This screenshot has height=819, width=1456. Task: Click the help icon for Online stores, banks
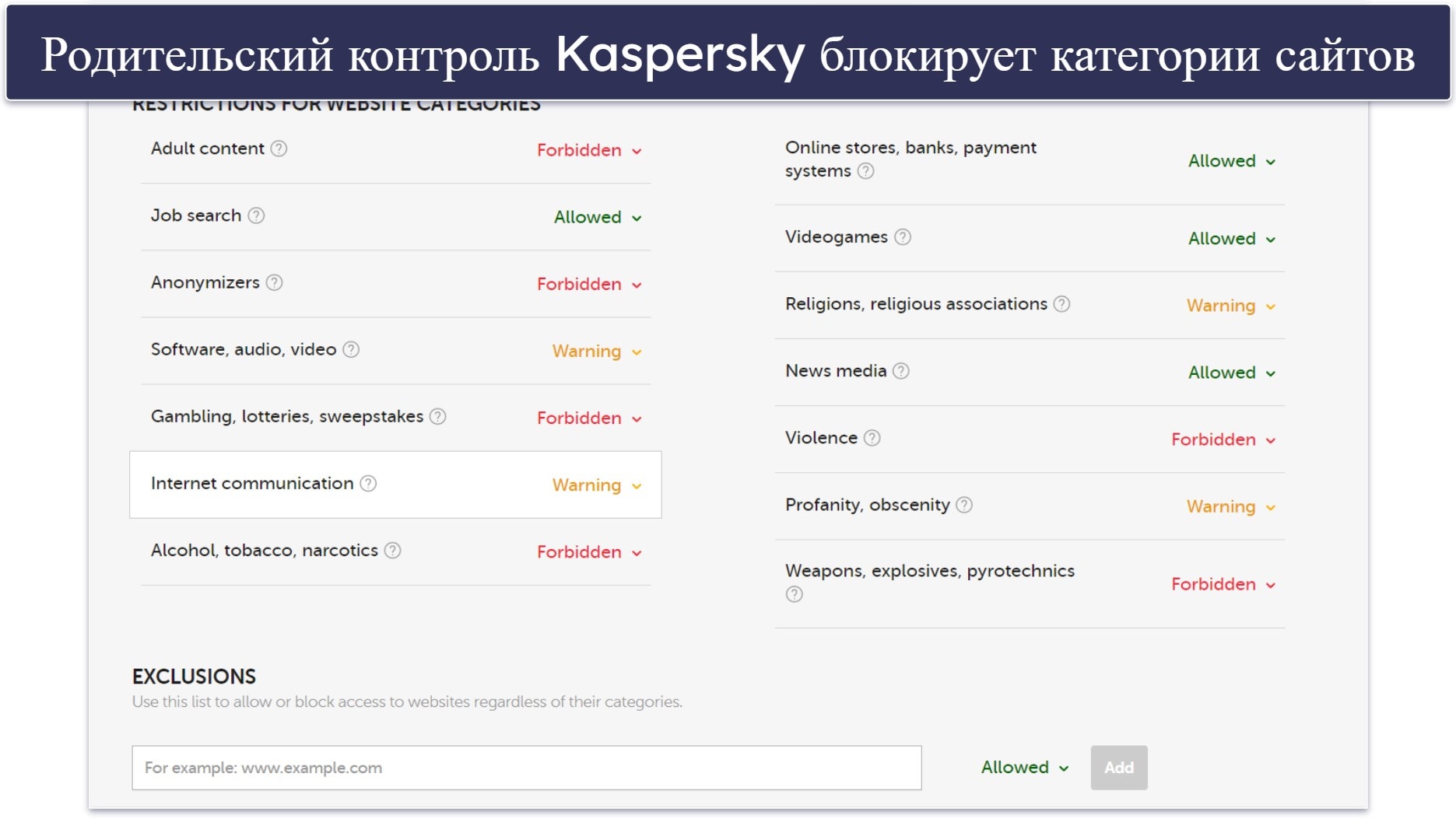tap(865, 171)
